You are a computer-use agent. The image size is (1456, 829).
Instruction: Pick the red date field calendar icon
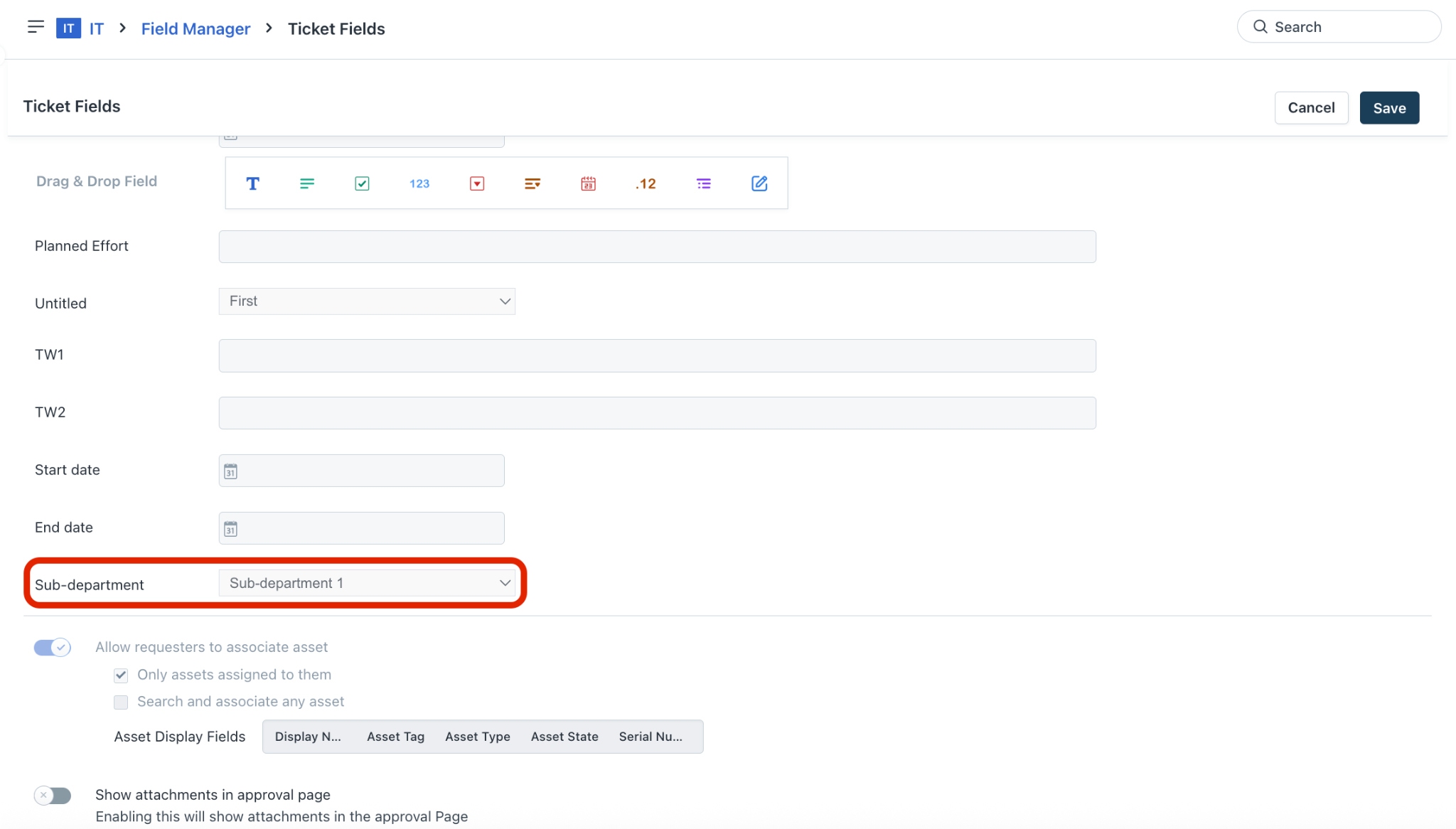pyautogui.click(x=588, y=183)
